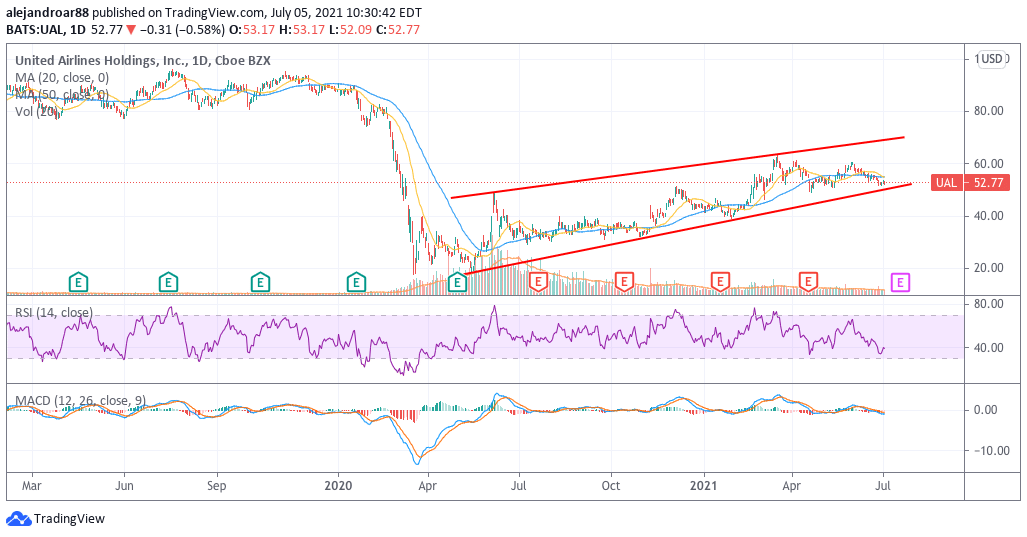The image size is (1027, 537).
Task: Click the Vol (20) indicator legend
Action: (x=36, y=111)
